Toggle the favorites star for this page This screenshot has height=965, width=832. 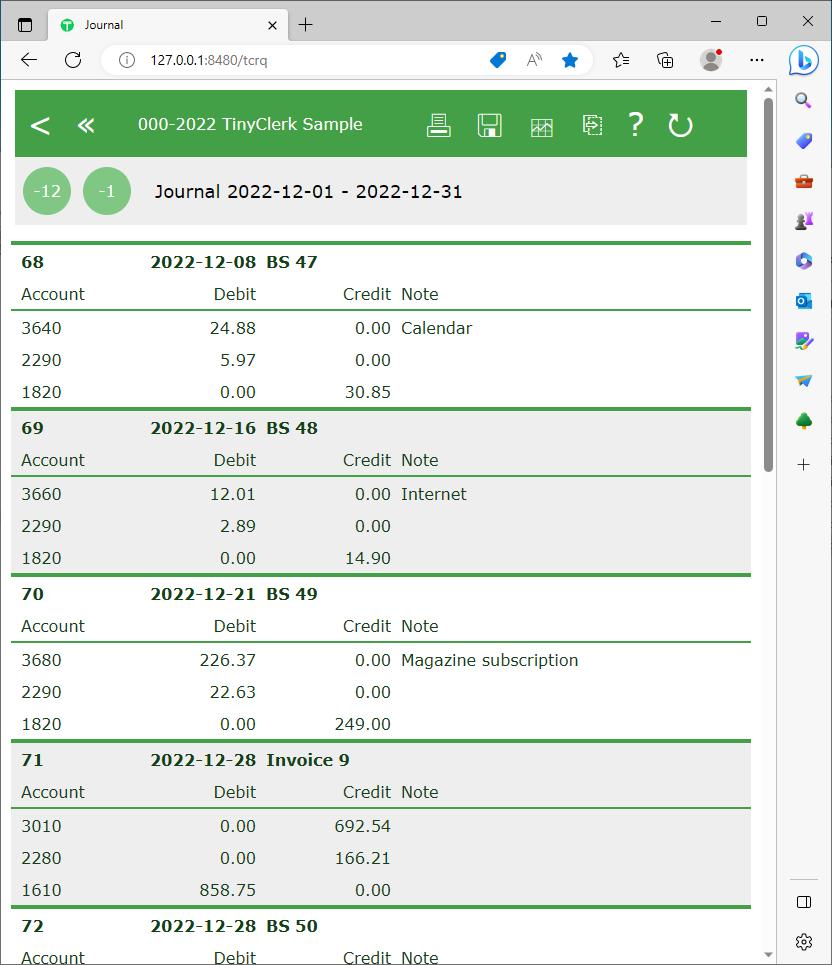[570, 60]
